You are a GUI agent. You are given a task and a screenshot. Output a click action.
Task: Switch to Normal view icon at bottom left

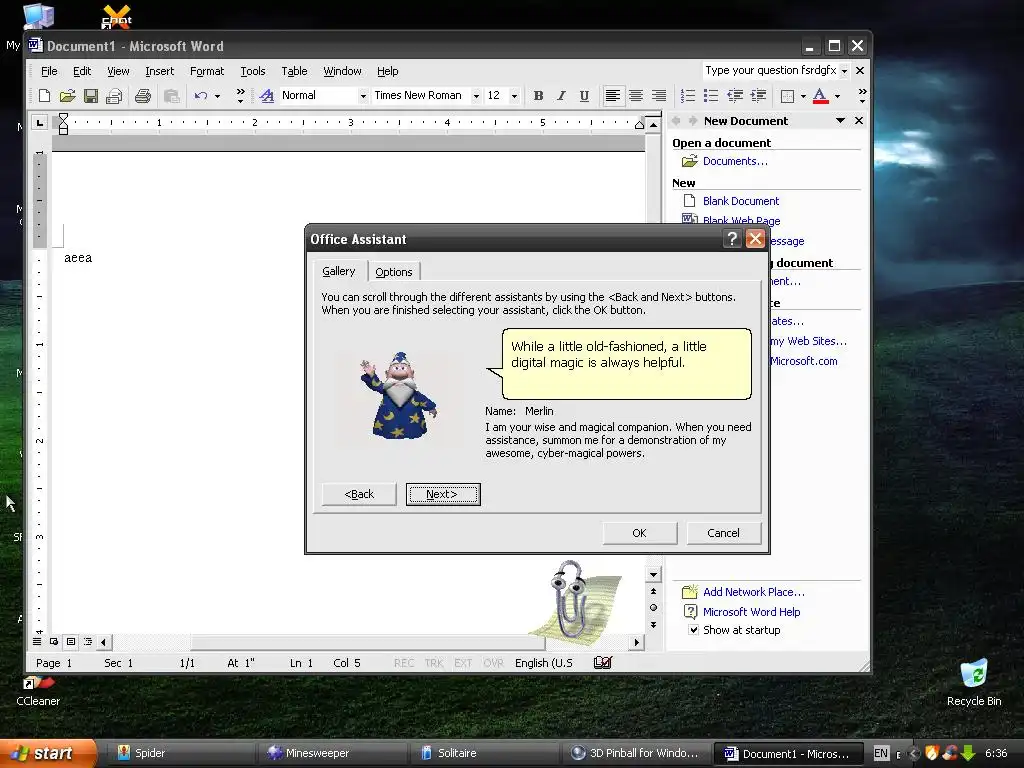(37, 642)
